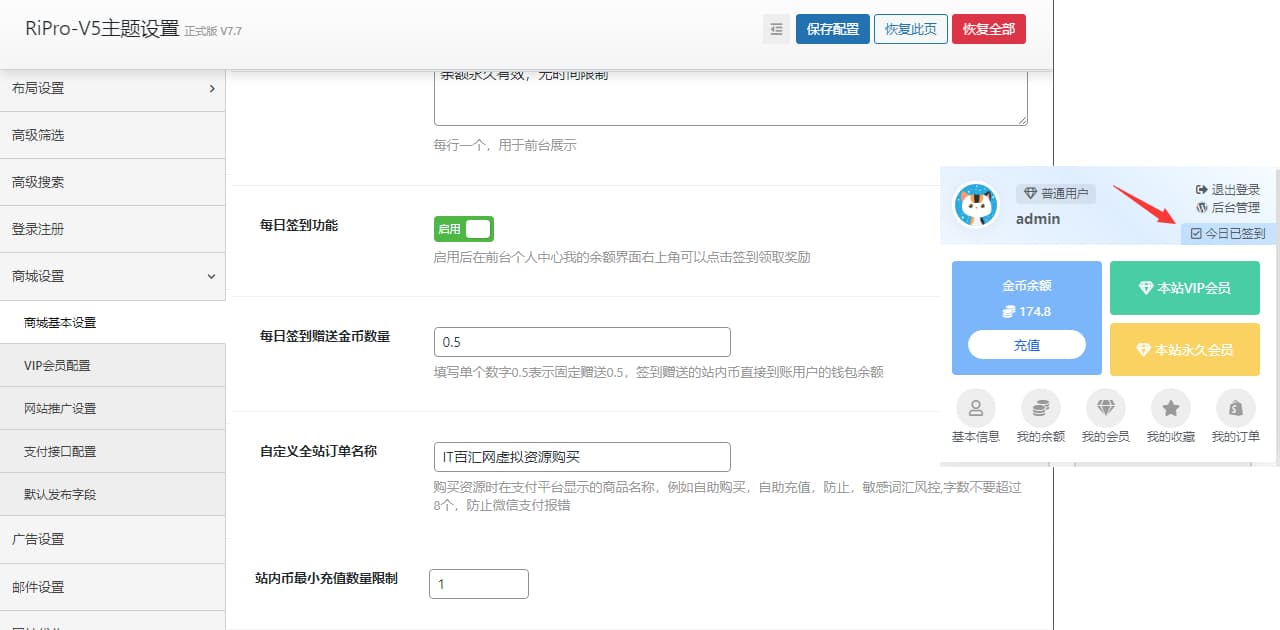Click the sidebar collapse icon near 保存配置
The width and height of the screenshot is (1280, 630).
(x=776, y=28)
